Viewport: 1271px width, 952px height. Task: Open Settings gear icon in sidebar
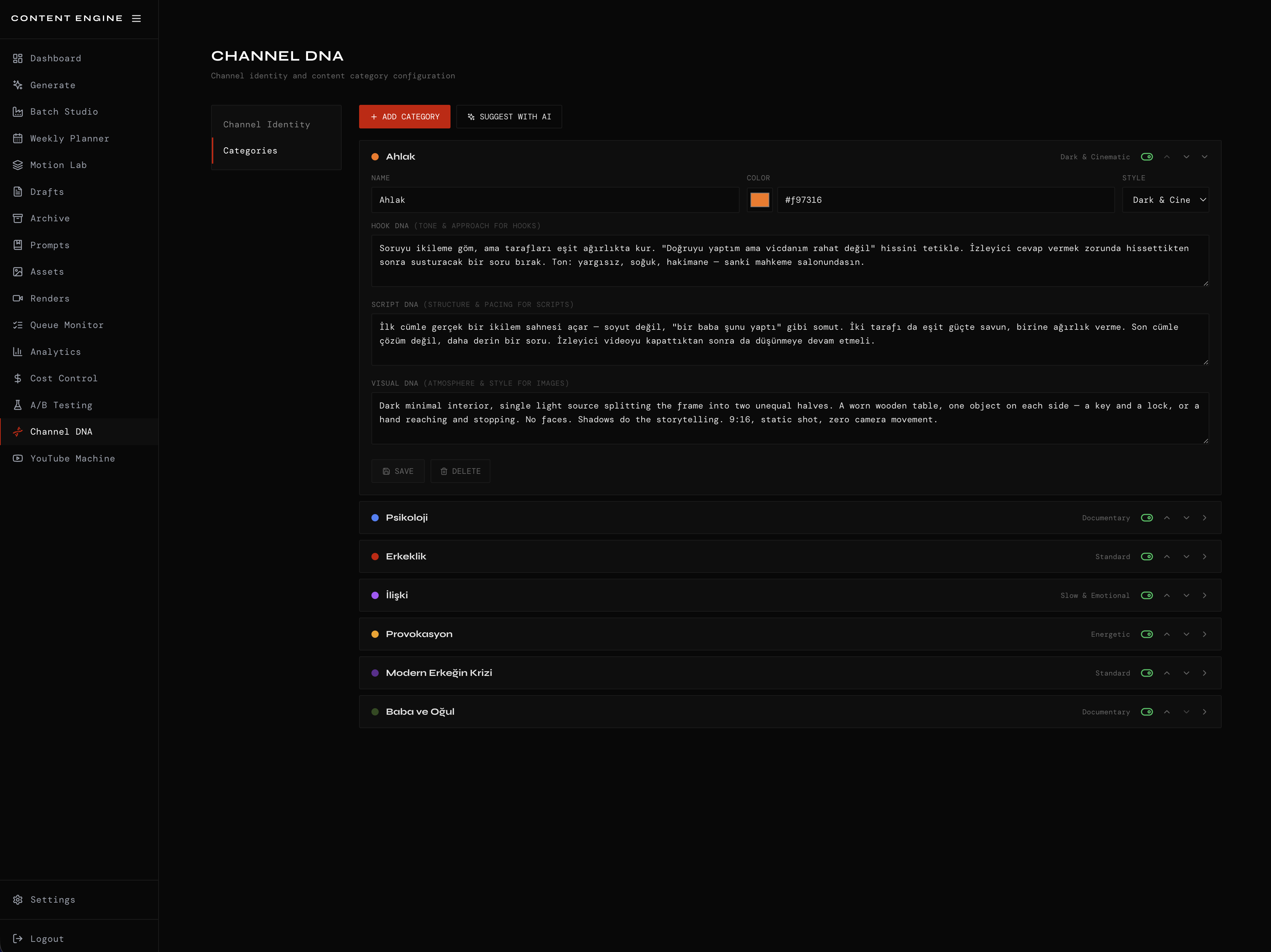tap(18, 900)
